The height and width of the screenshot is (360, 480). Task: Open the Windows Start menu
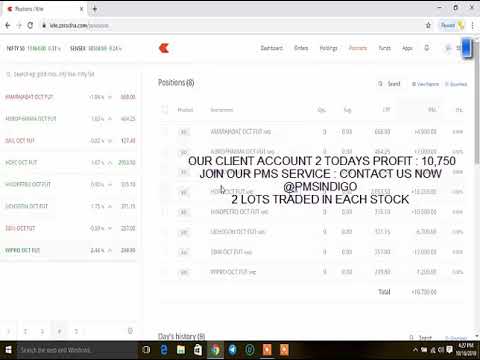(8, 350)
